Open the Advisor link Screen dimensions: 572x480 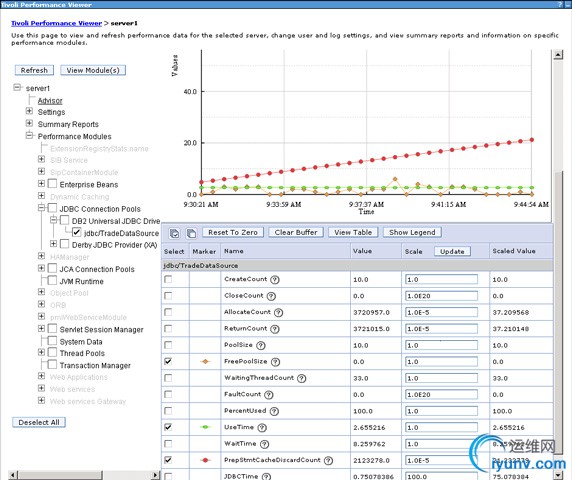(x=50, y=100)
